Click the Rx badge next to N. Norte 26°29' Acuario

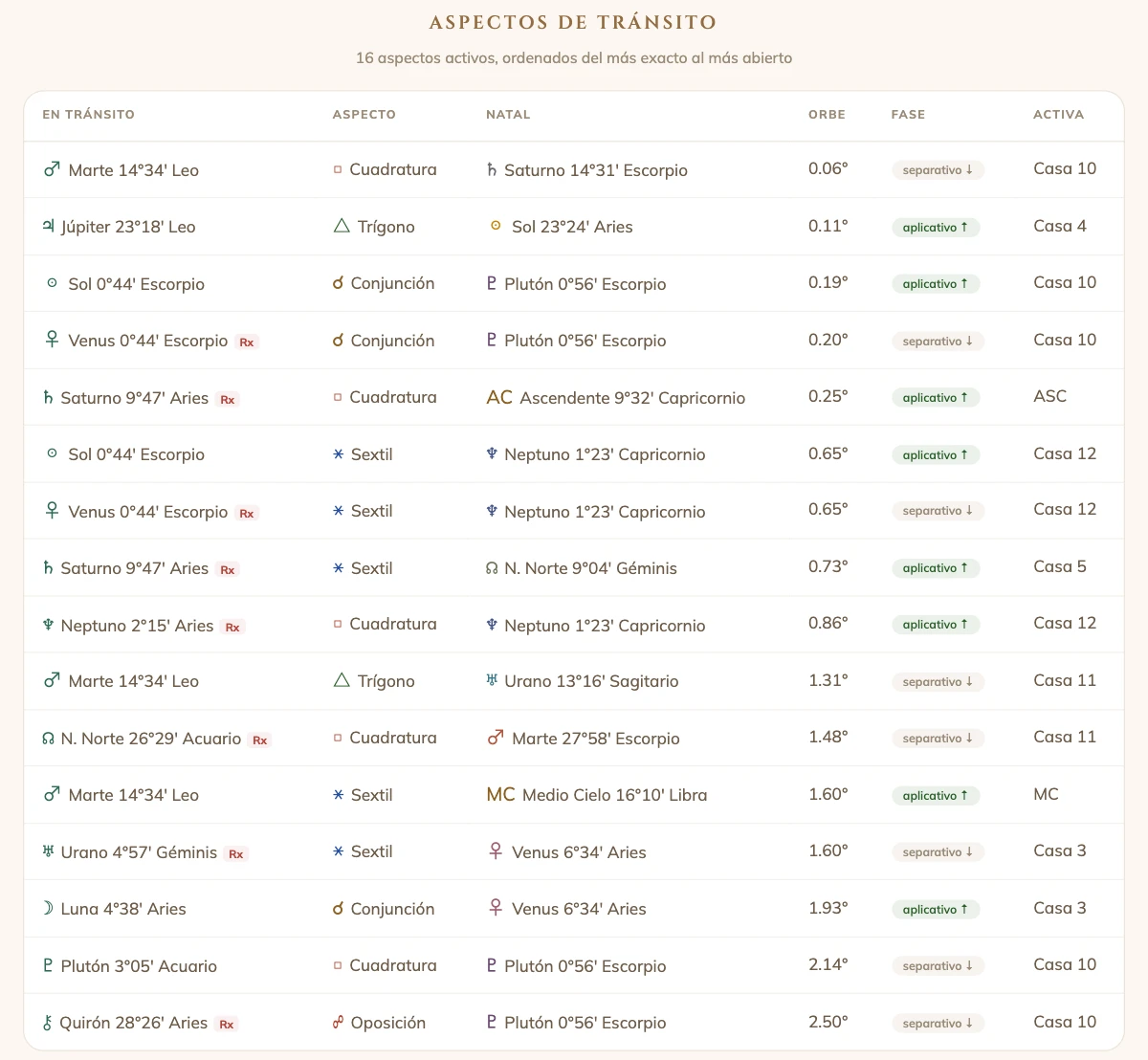[x=260, y=740]
